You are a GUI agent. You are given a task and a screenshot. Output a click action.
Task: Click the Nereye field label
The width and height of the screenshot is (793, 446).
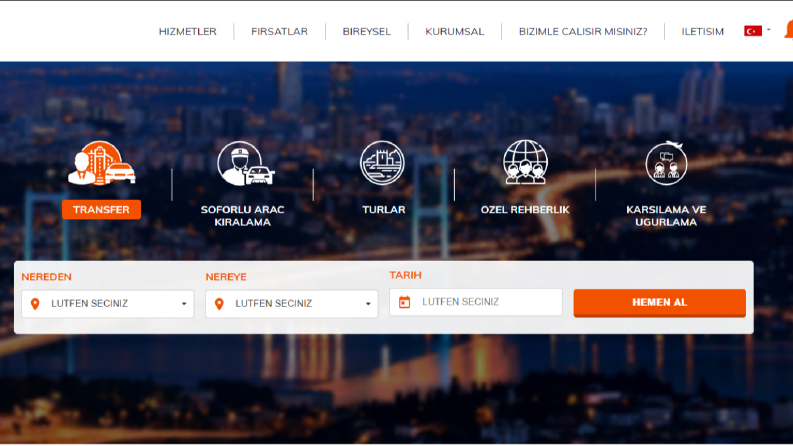[226, 277]
